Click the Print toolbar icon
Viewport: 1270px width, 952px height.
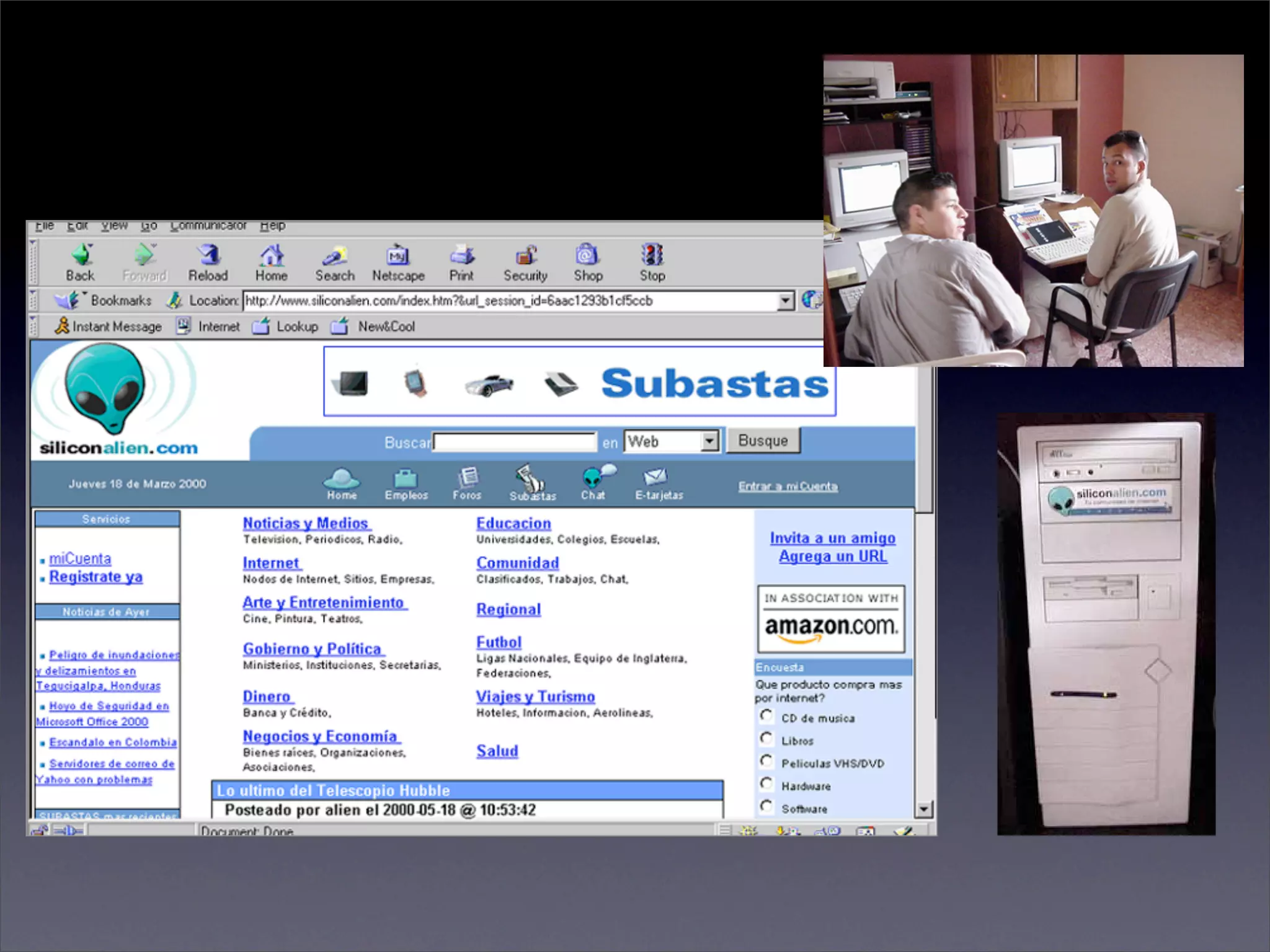(461, 255)
